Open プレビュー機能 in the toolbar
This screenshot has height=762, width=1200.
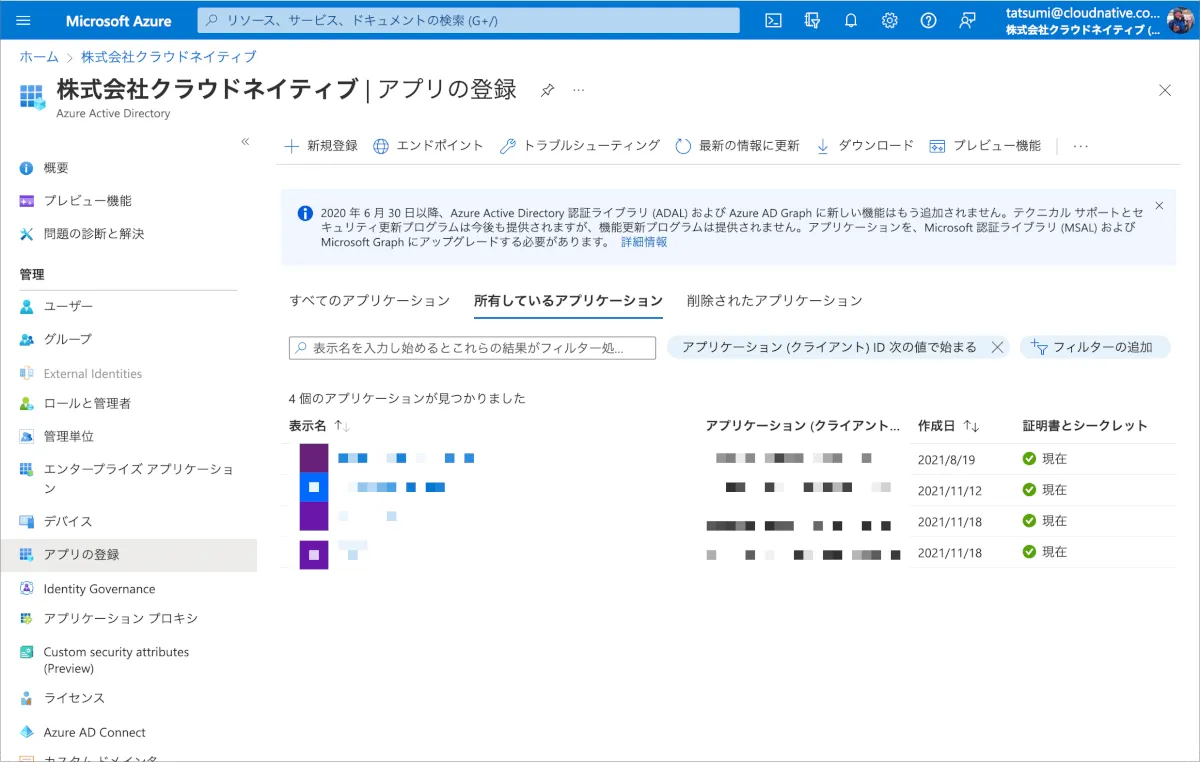(x=985, y=146)
